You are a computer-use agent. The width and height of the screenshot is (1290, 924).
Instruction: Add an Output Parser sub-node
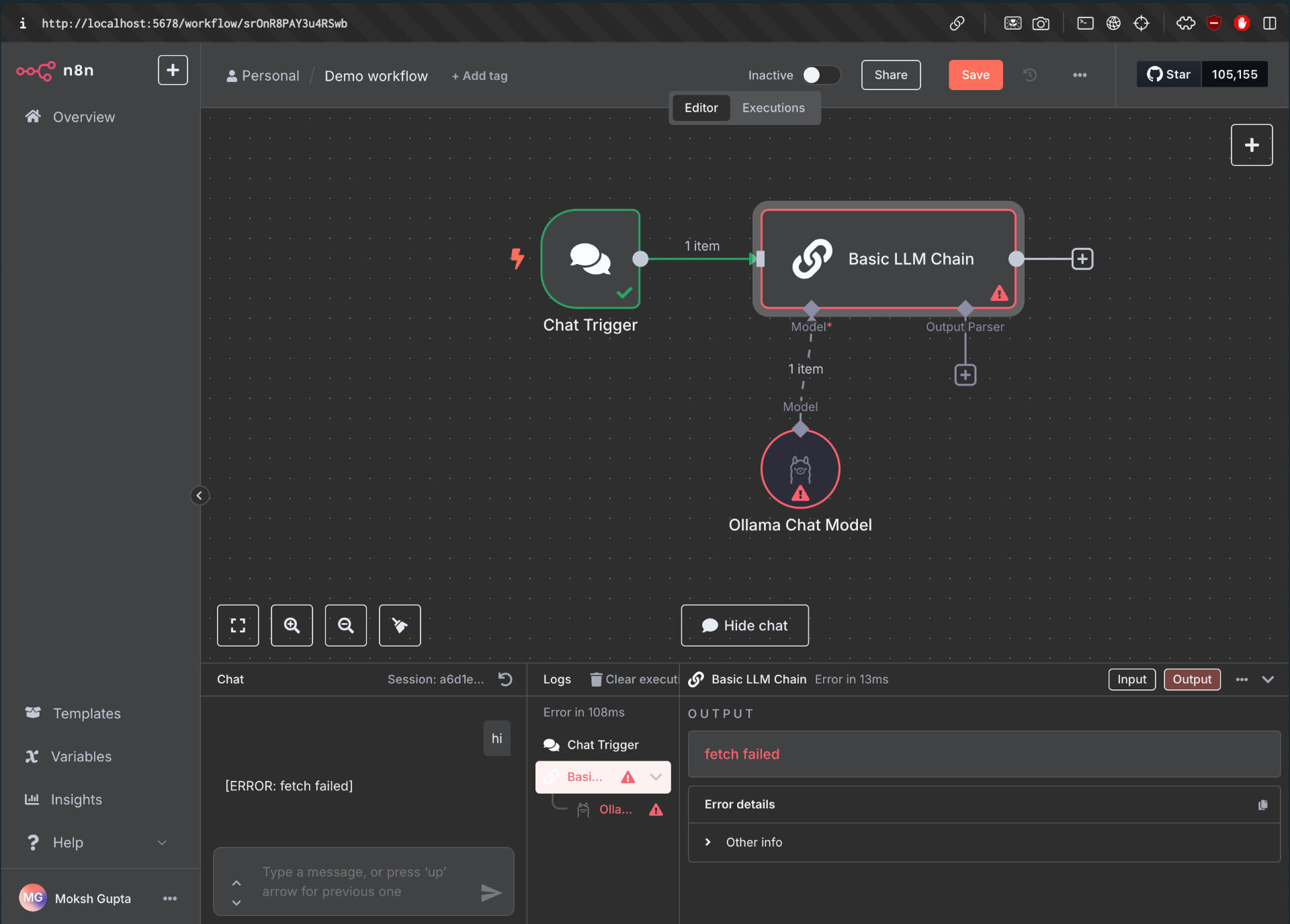[965, 374]
